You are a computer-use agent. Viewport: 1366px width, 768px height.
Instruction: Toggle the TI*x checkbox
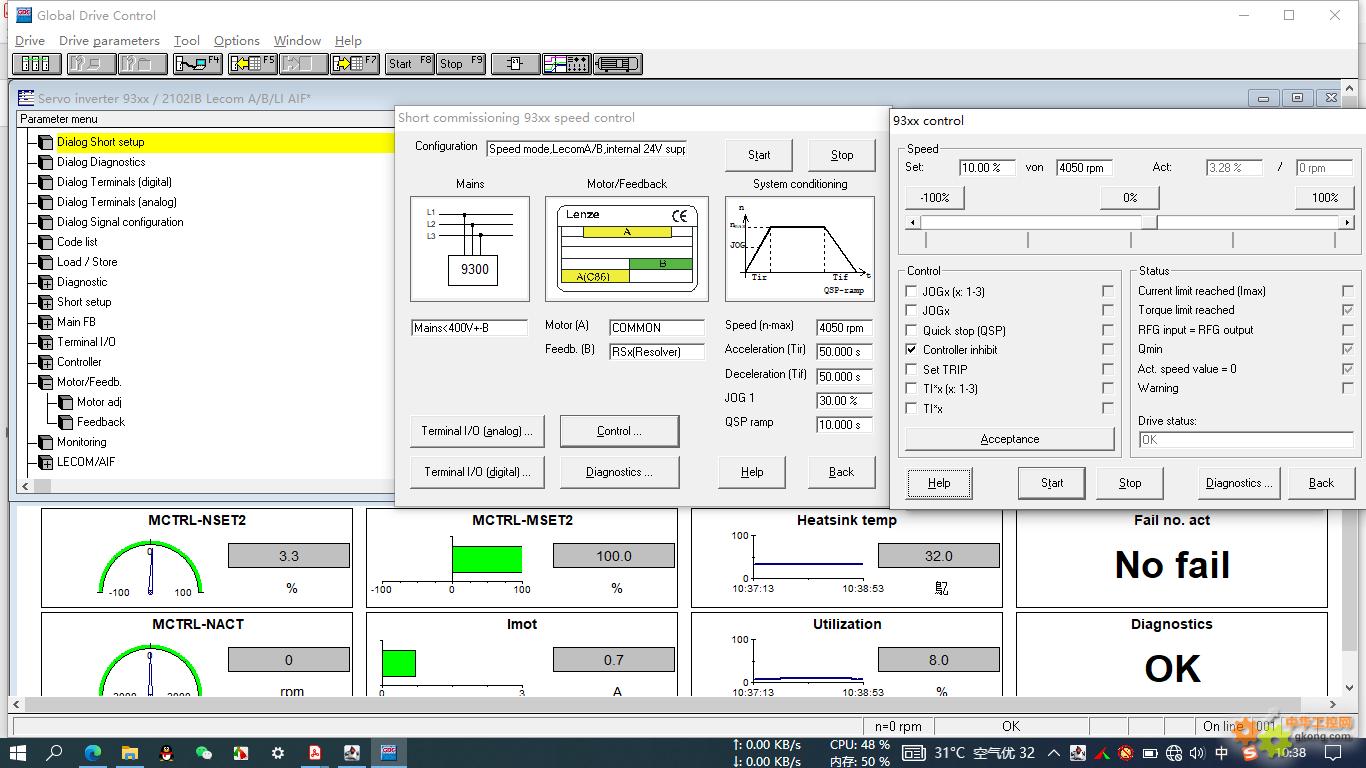911,408
